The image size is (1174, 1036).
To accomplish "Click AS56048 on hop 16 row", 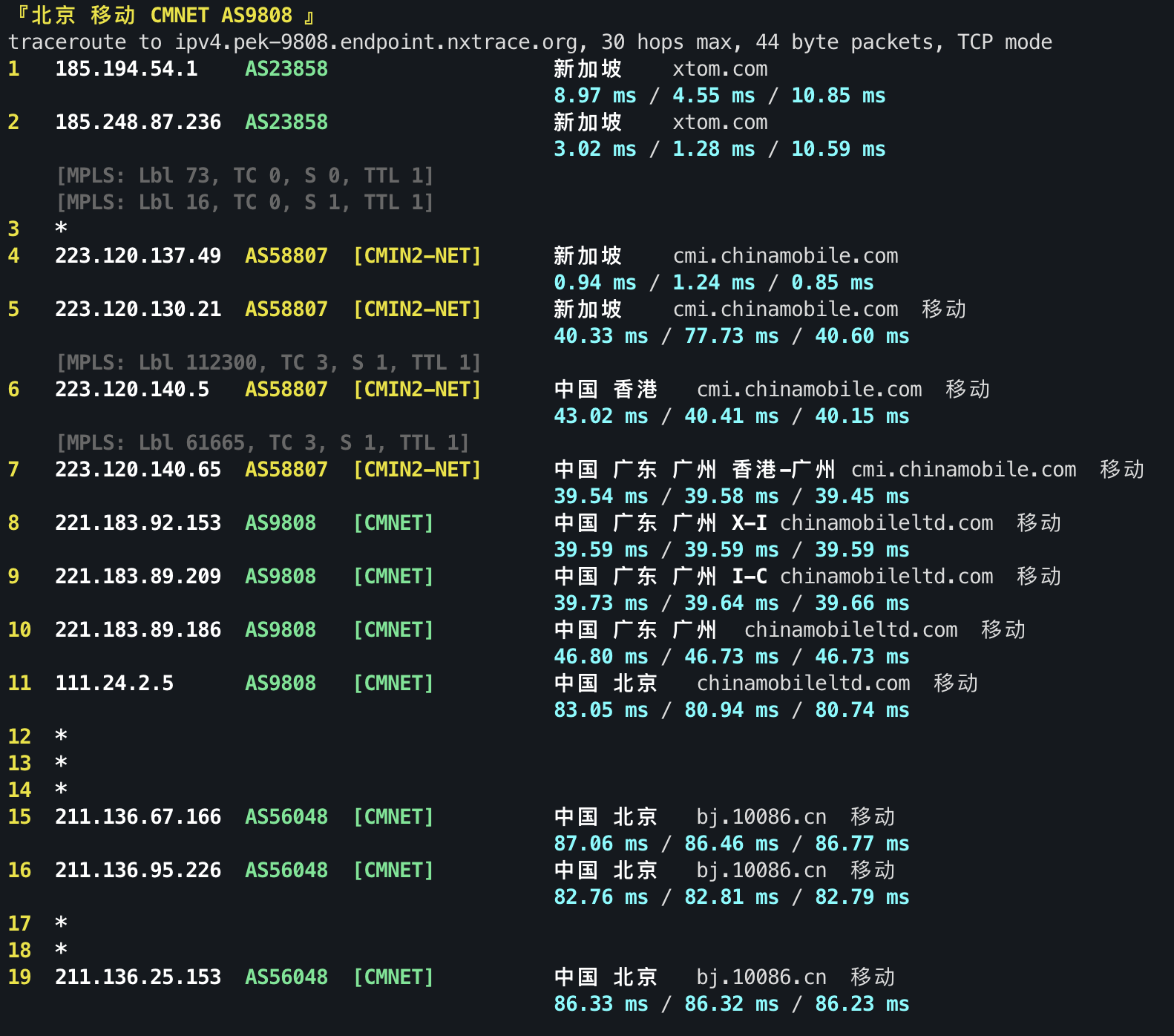I will point(286,871).
